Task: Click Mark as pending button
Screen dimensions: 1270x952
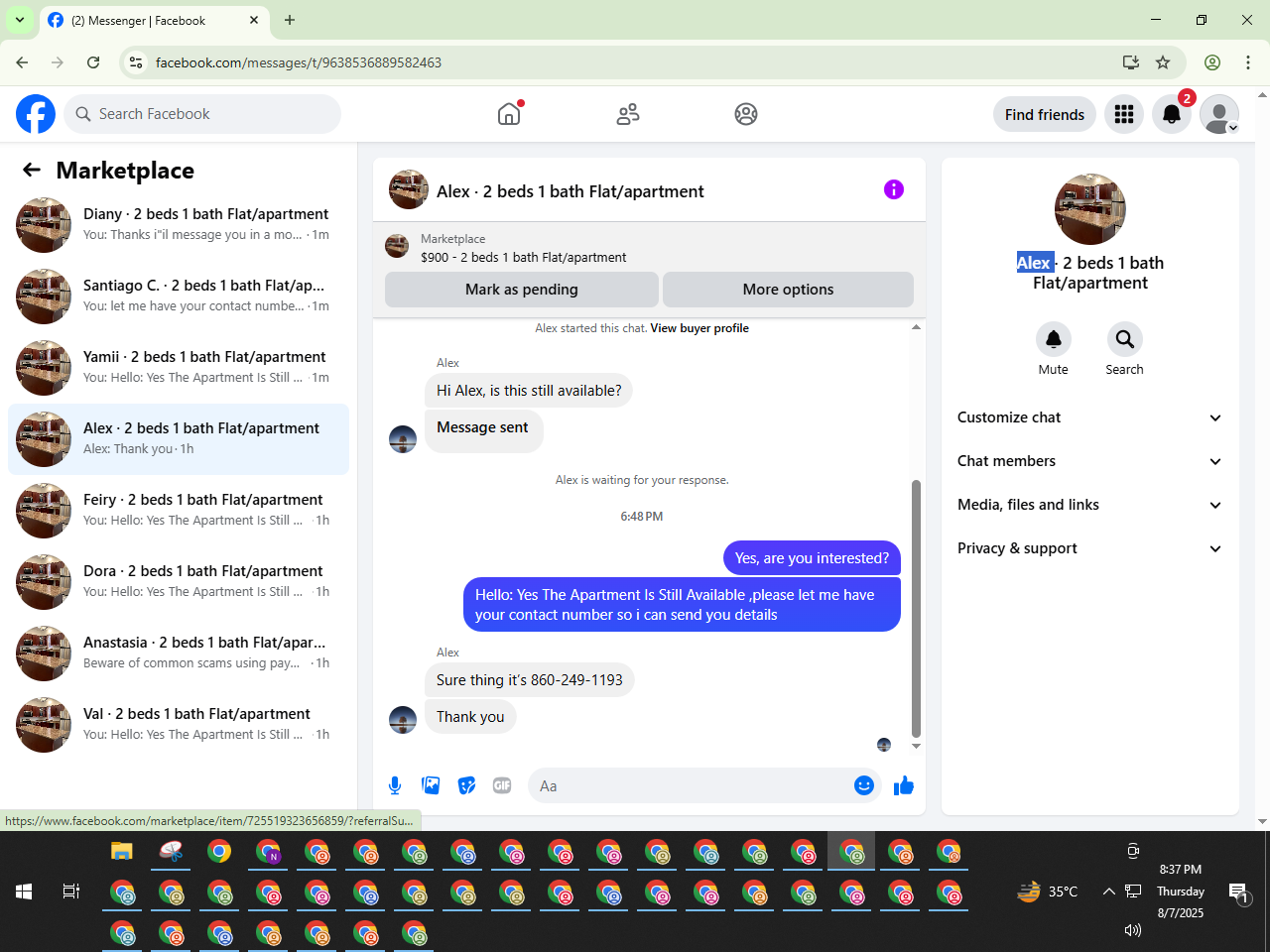Action: coord(522,290)
